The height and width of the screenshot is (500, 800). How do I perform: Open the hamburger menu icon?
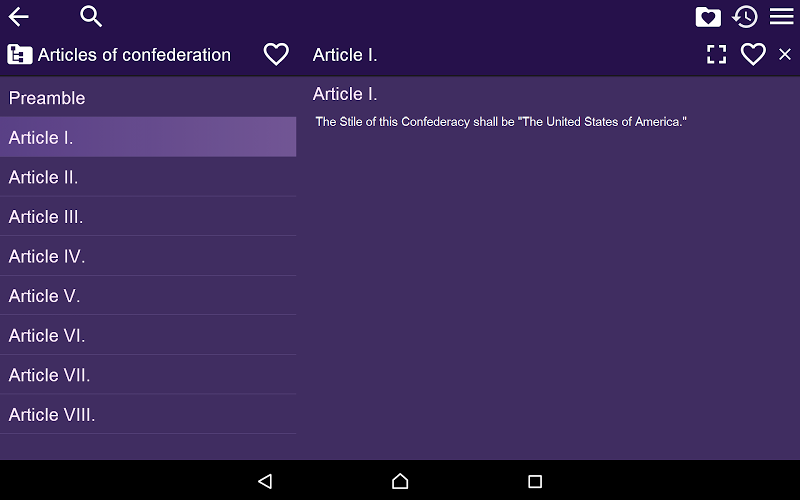pos(782,16)
